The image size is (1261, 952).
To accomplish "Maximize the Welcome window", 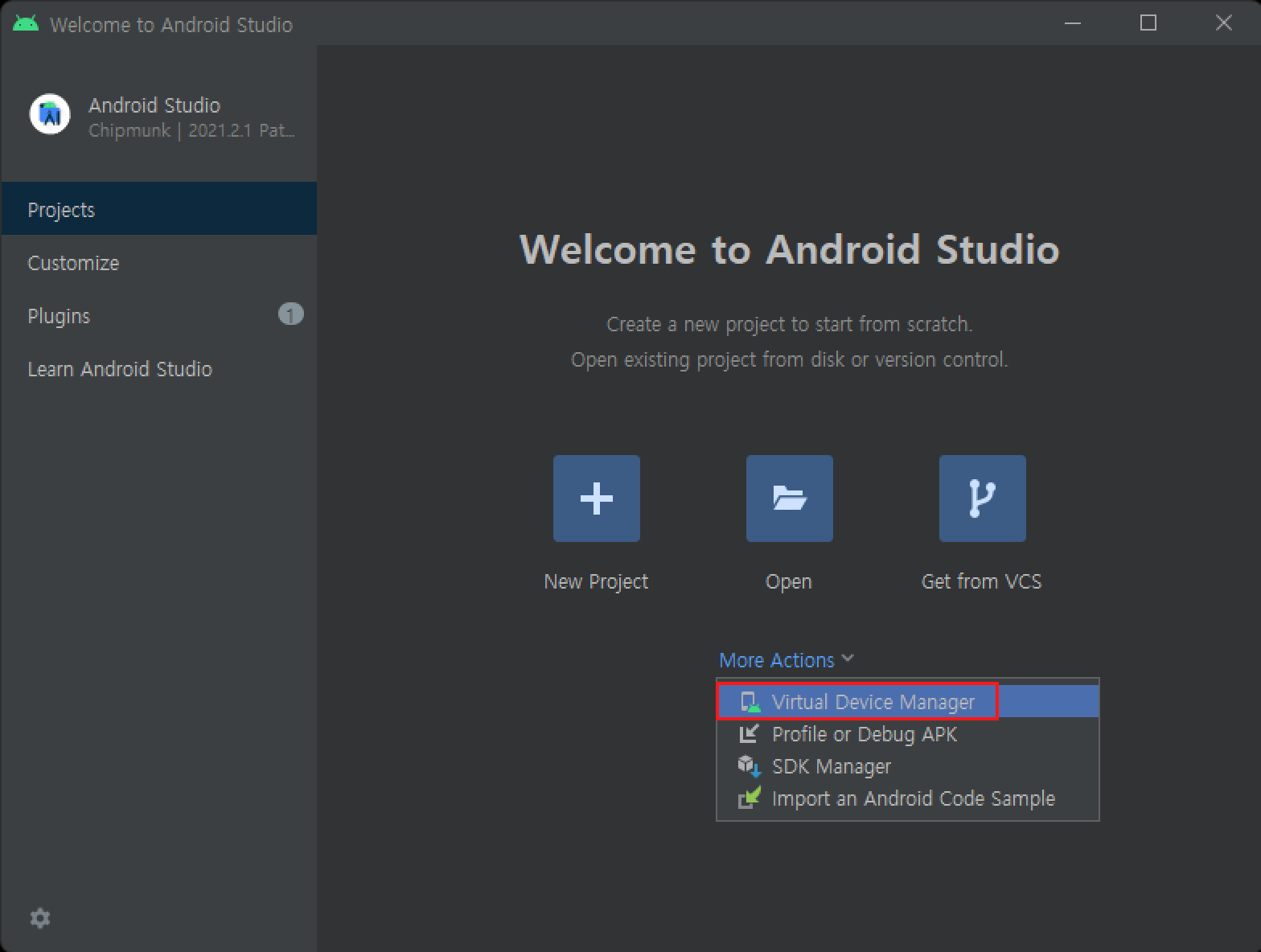I will (x=1148, y=23).
